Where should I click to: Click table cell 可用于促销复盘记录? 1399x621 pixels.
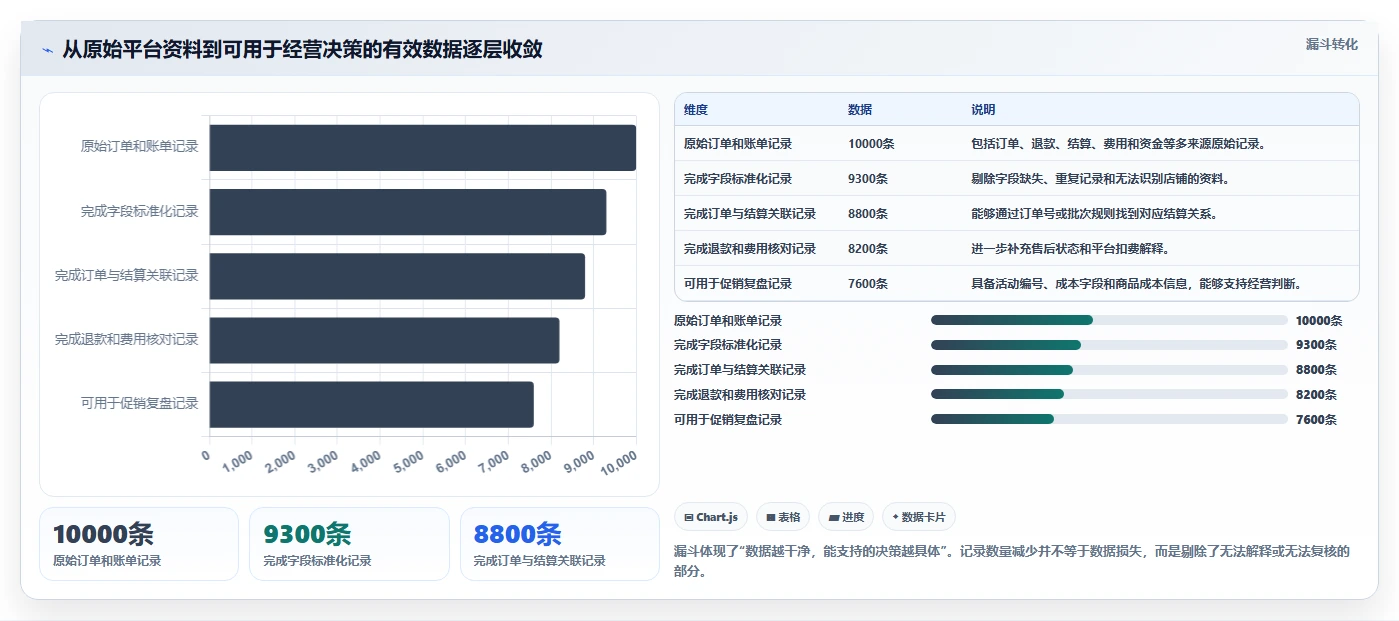tap(738, 284)
